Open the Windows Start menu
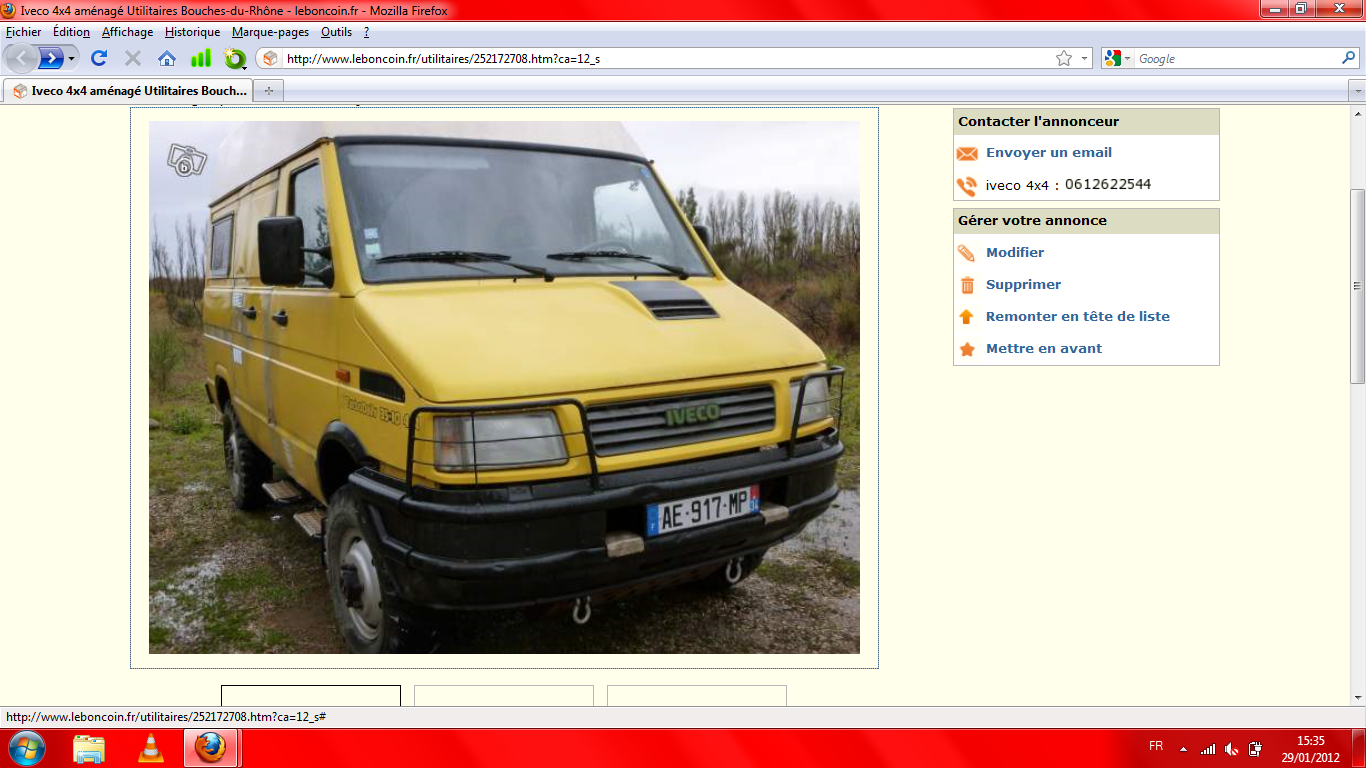This screenshot has width=1366, height=768. pyautogui.click(x=26, y=748)
